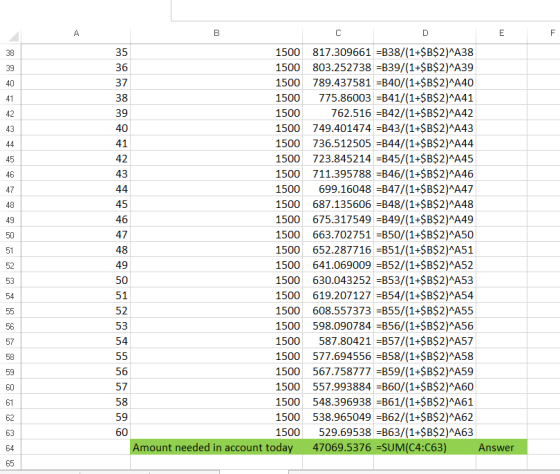Image resolution: width=560 pixels, height=474 pixels.
Task: Click column A cell with value 40
Action: [76, 128]
